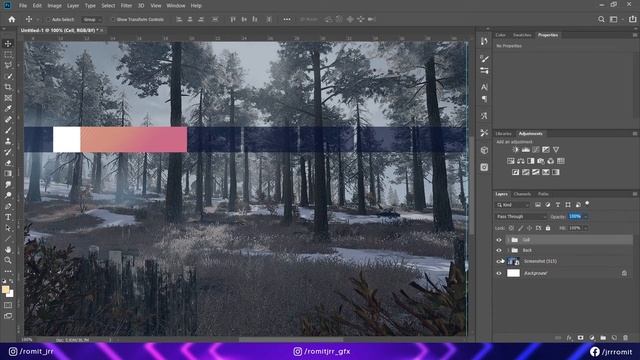This screenshot has width=640, height=360.
Task: Toggle layer filtering on/off switch
Action: point(587,203)
